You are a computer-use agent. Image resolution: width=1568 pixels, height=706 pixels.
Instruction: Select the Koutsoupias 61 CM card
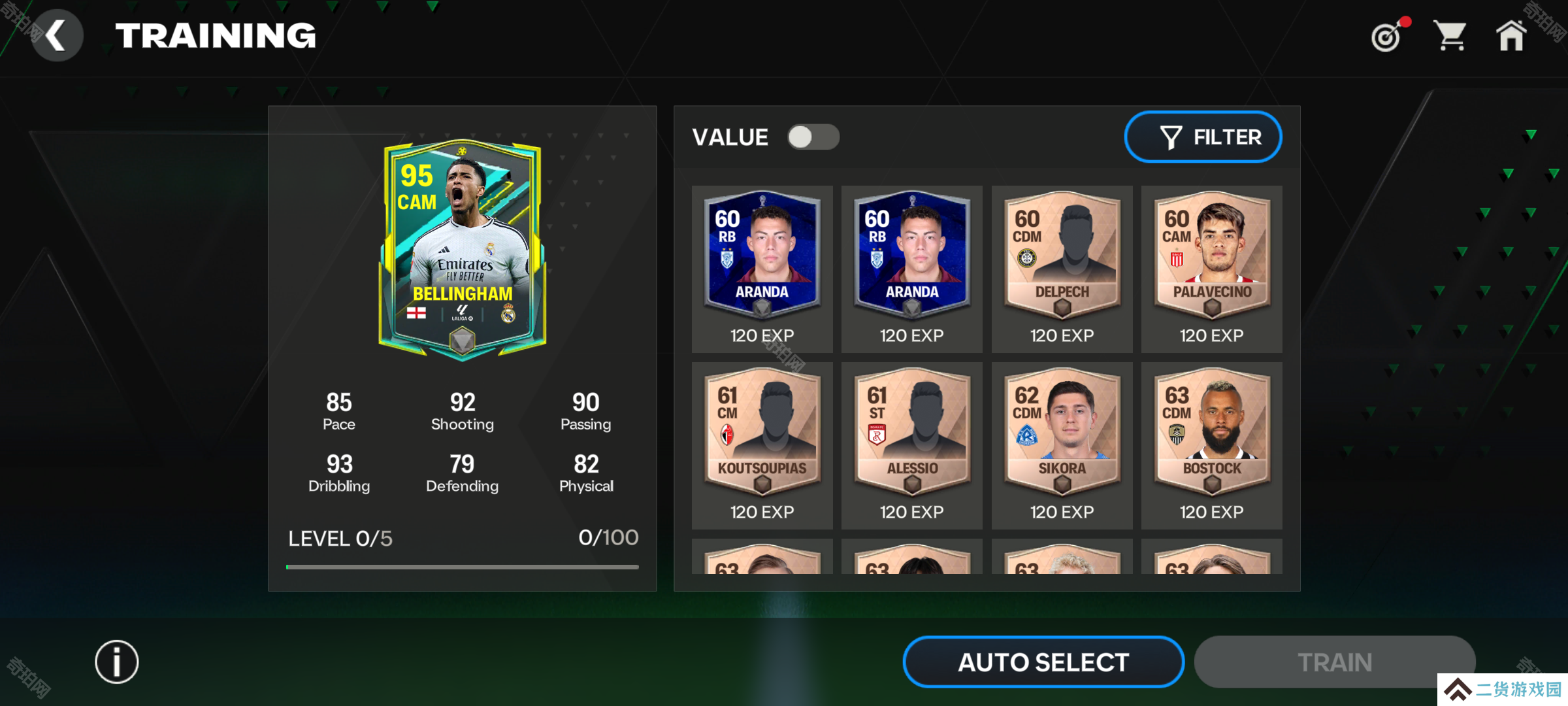(x=762, y=446)
